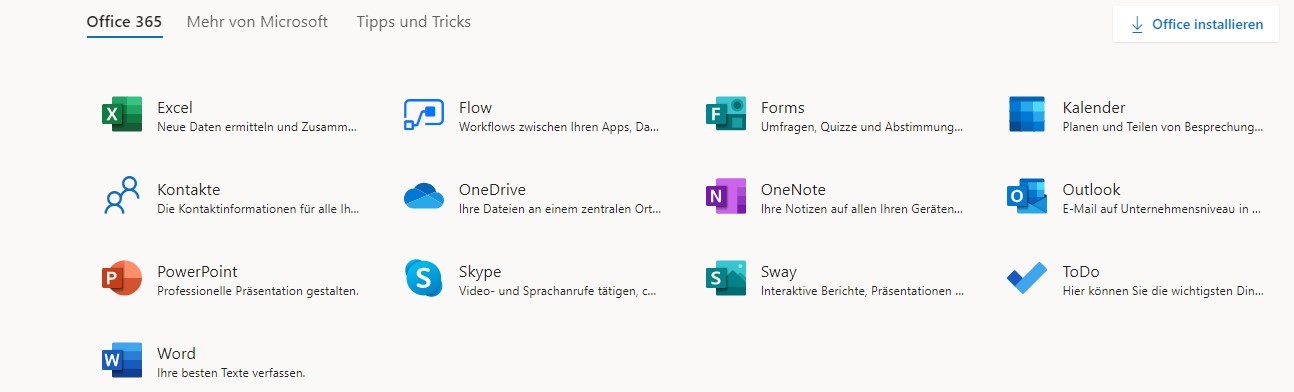
Task: Launch Flow via its icon
Action: (x=424, y=115)
